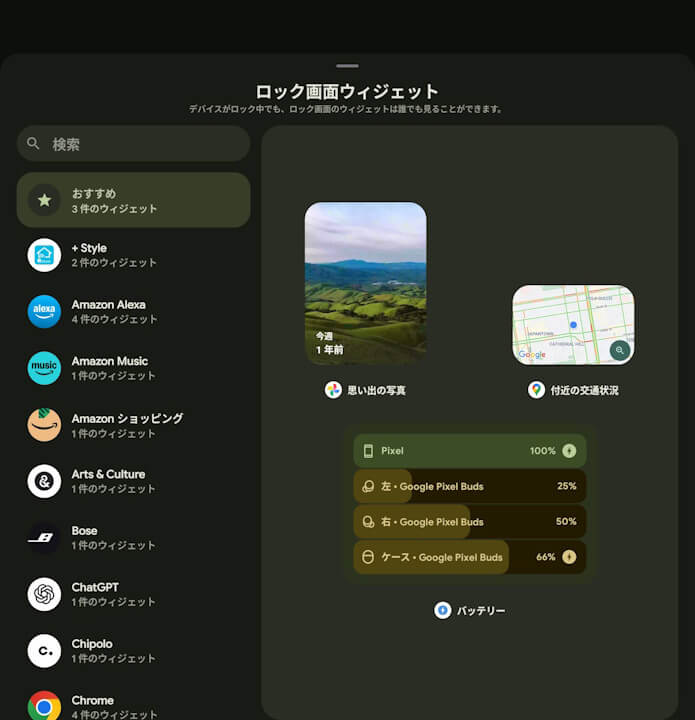Open Amazon Music widget list
Image resolution: width=695 pixels, height=720 pixels.
tap(134, 368)
